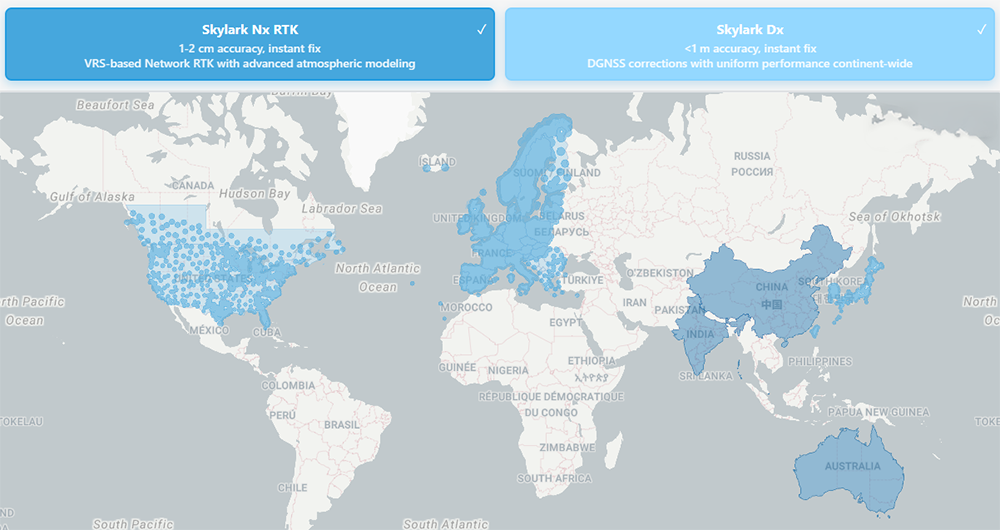The width and height of the screenshot is (1000, 530).
Task: Click the Island (Iceland) map label
Action: coord(438,162)
